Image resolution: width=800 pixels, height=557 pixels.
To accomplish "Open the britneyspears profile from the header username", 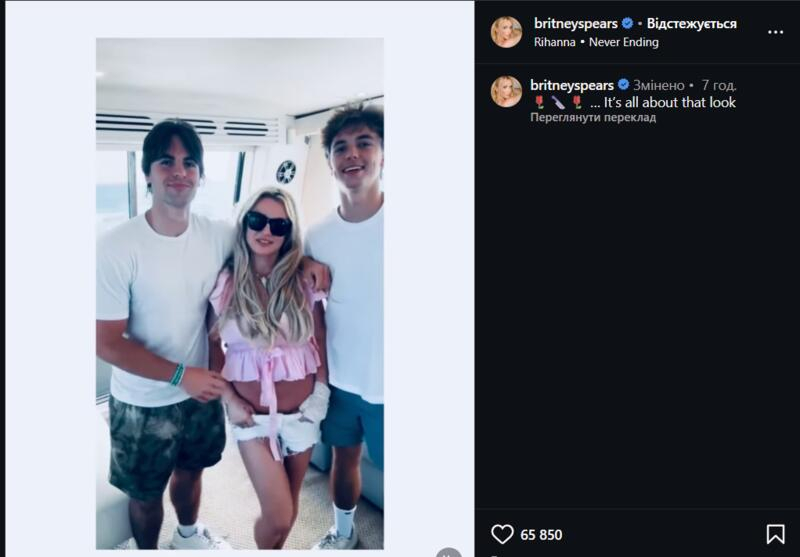I will (574, 24).
